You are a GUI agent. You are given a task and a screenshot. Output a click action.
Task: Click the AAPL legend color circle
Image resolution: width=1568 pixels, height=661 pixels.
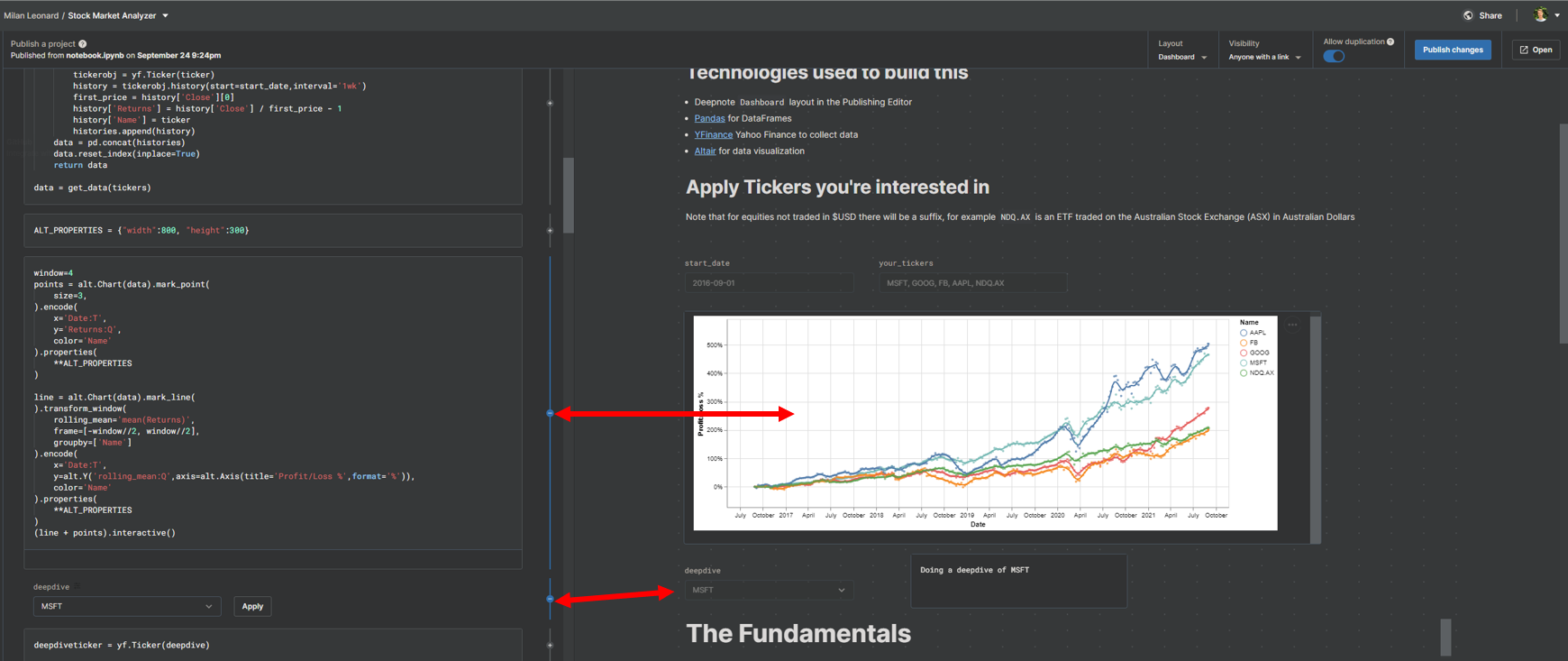[x=1244, y=333]
